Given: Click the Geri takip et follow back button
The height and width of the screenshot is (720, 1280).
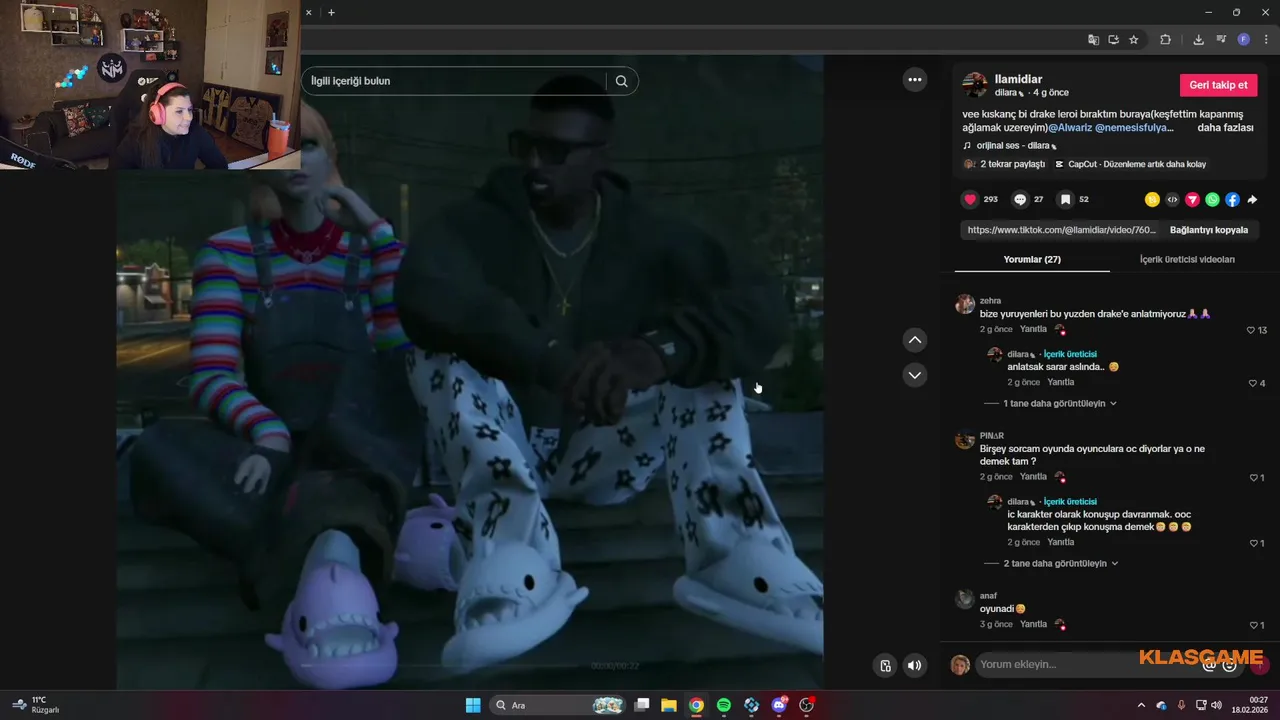Looking at the screenshot, I should [x=1218, y=85].
